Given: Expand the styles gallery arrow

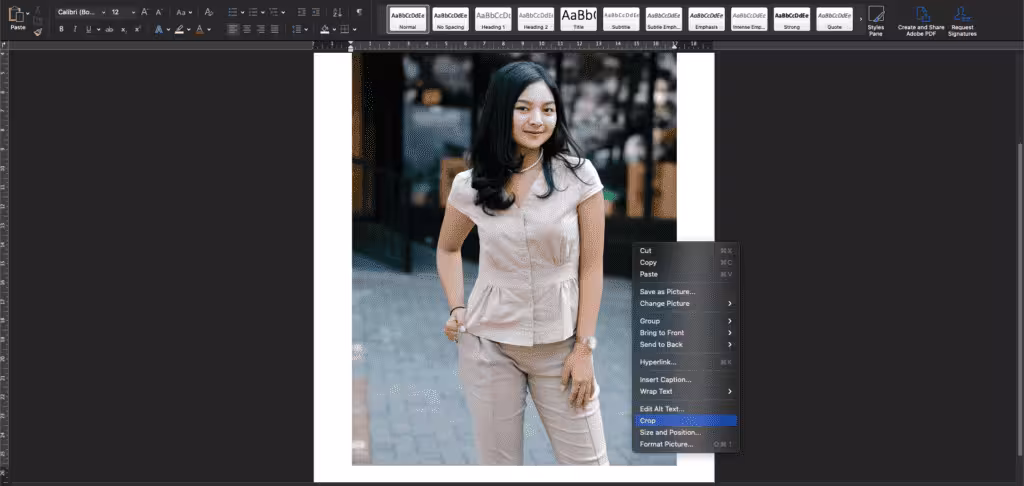Looking at the screenshot, I should click(x=861, y=20).
